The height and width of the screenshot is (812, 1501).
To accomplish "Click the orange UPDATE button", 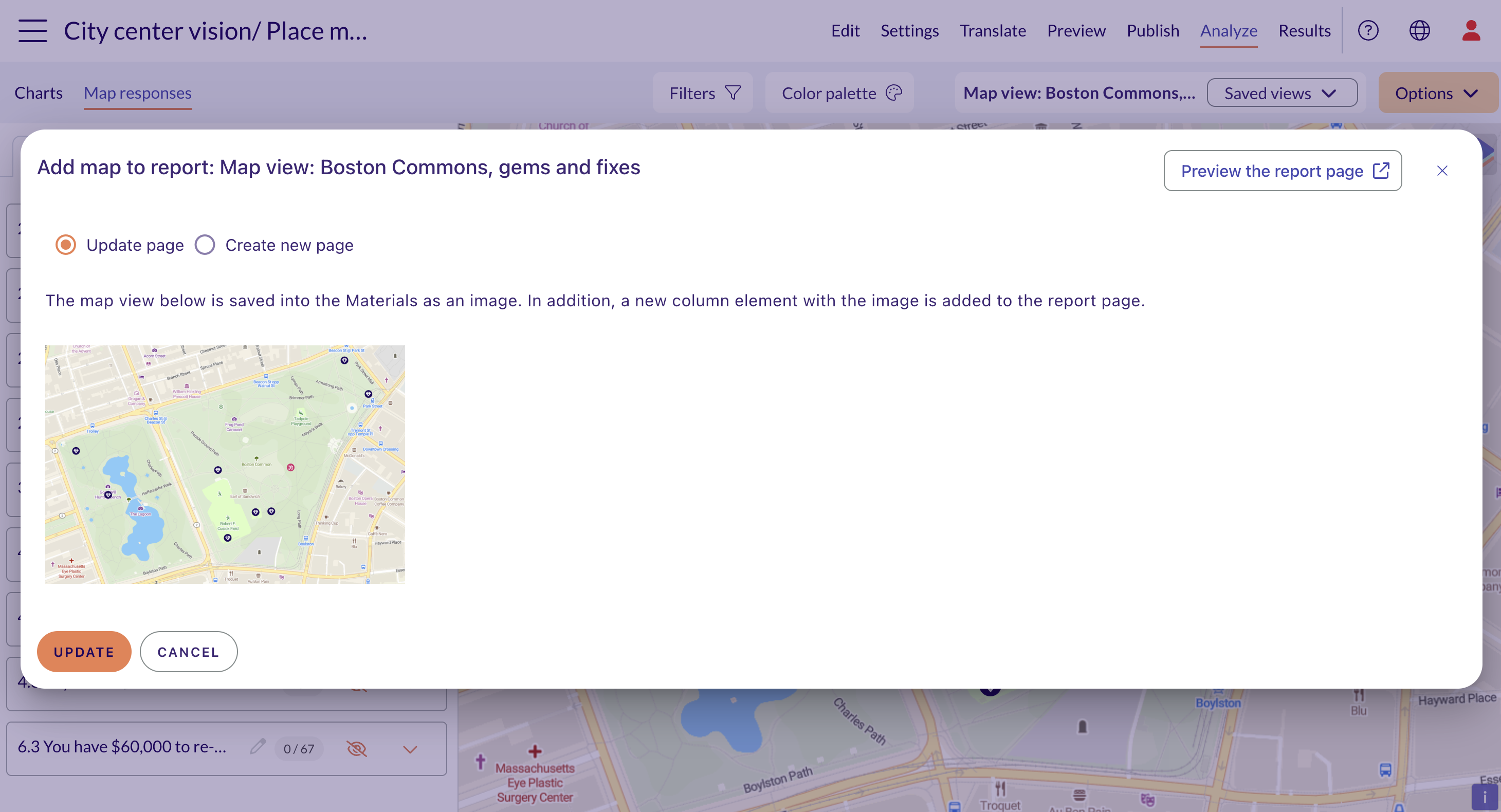I will 84,651.
